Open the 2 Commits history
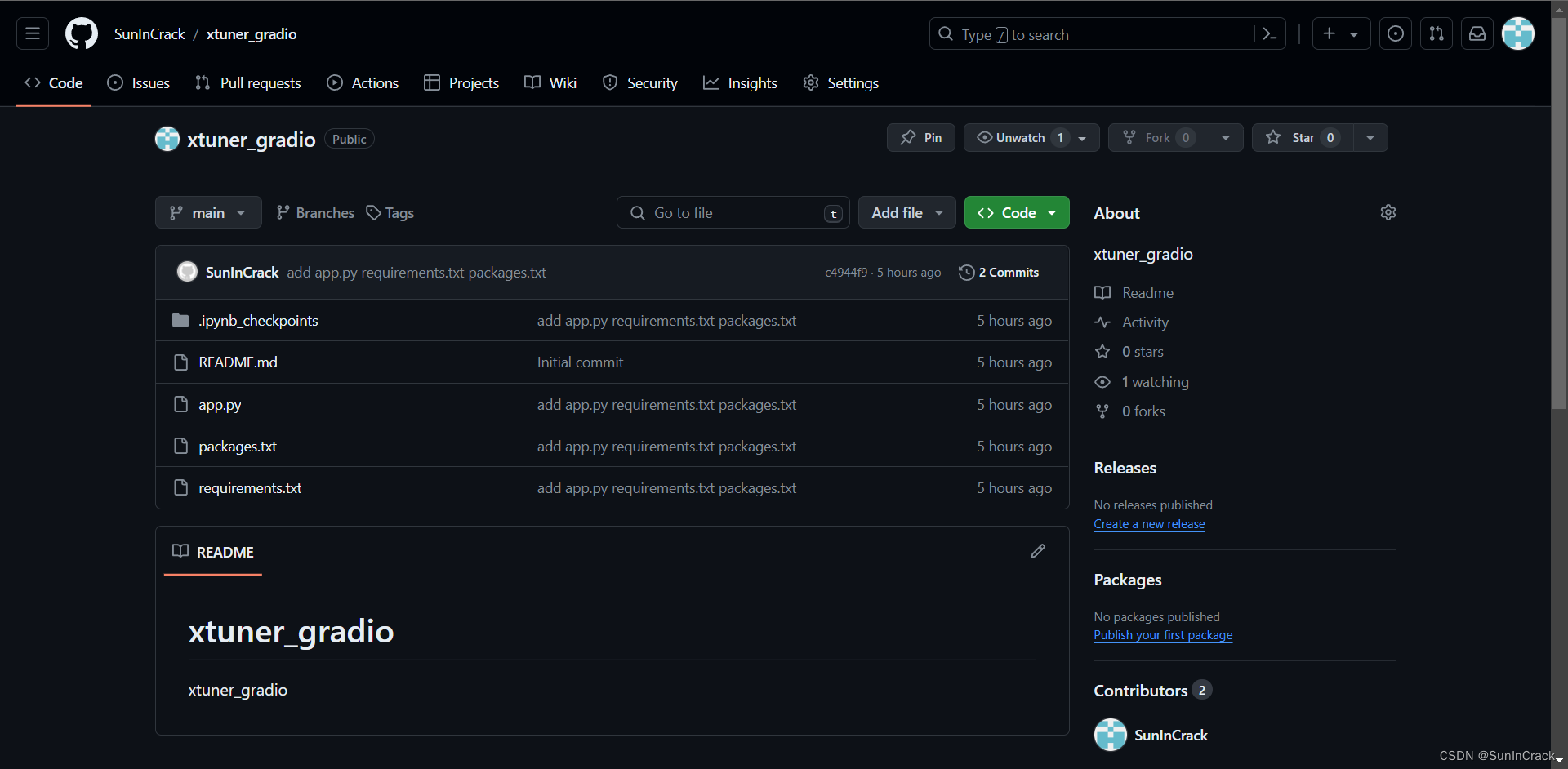Screen dimensions: 1568x769 (999, 272)
